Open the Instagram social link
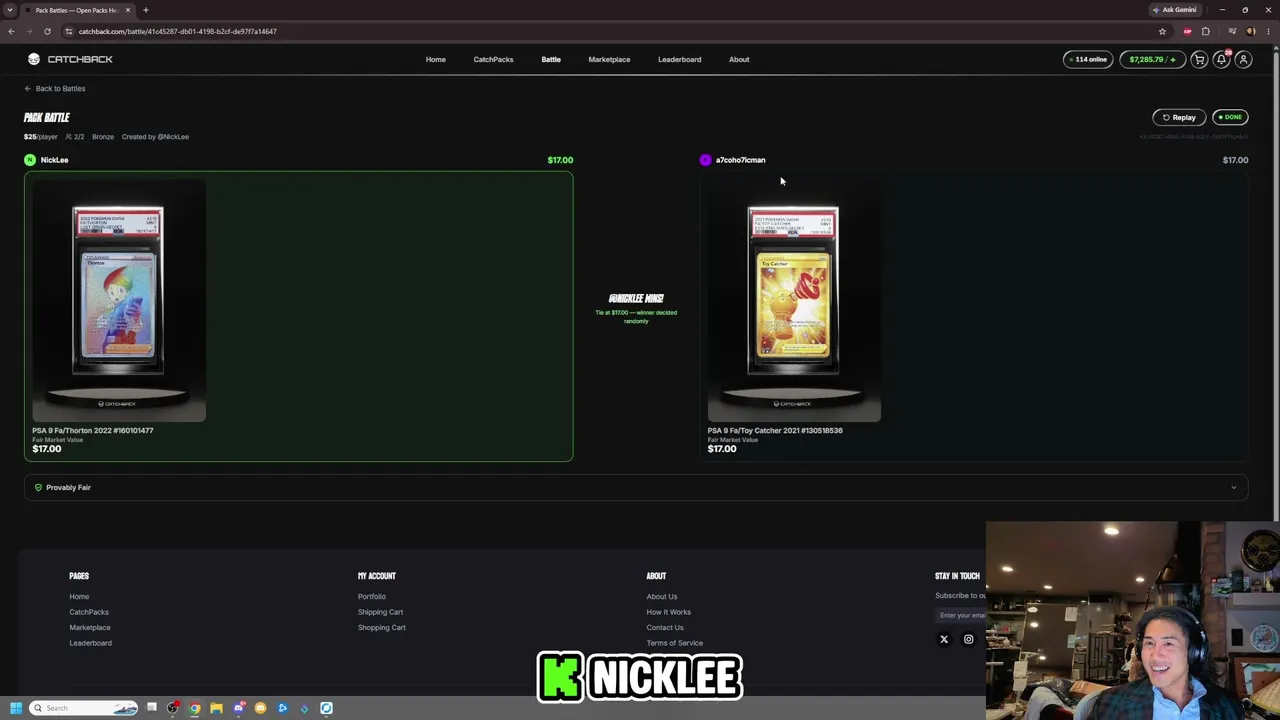This screenshot has width=1280, height=720. tap(968, 639)
